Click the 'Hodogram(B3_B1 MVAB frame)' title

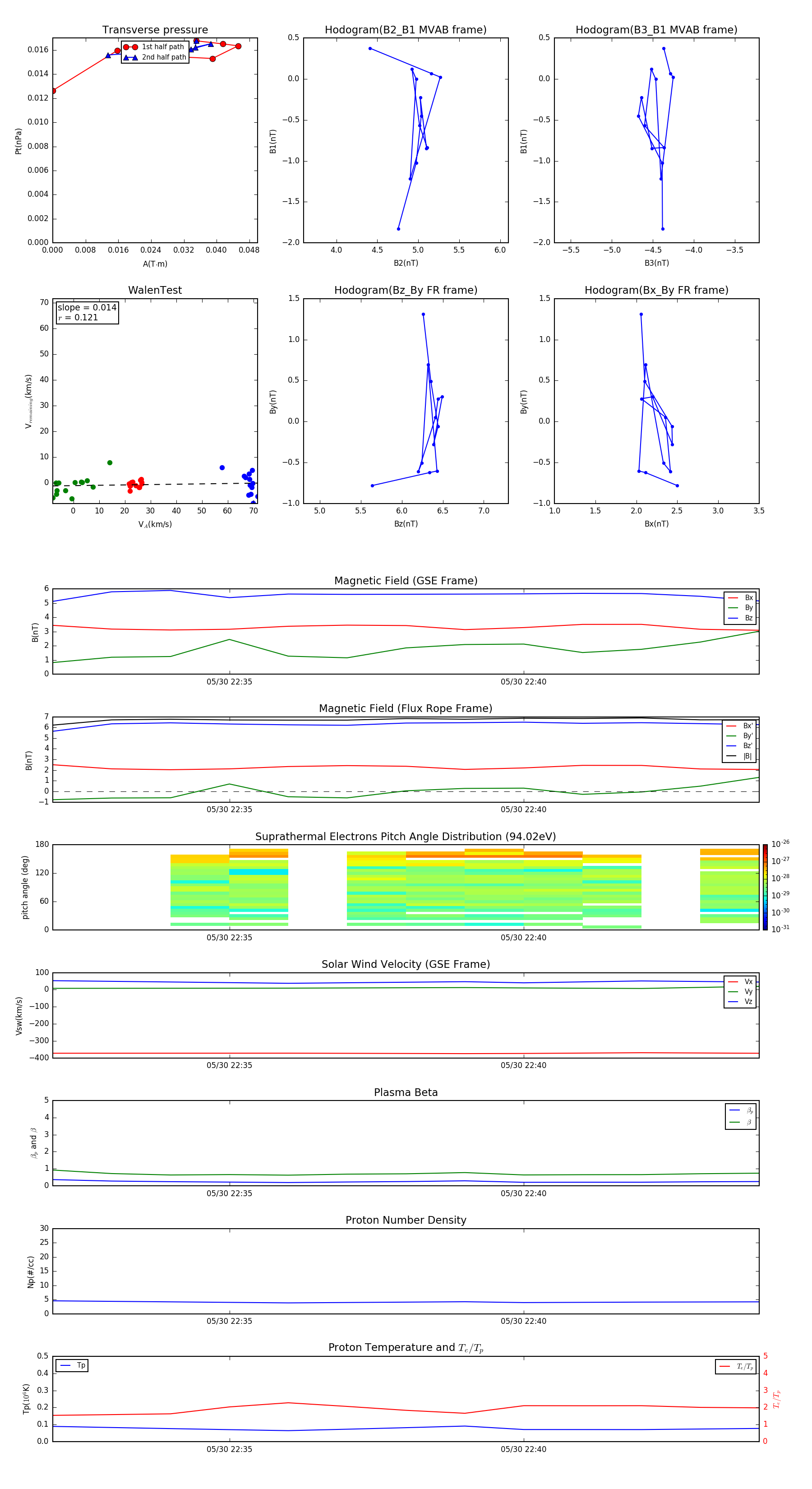click(x=656, y=30)
